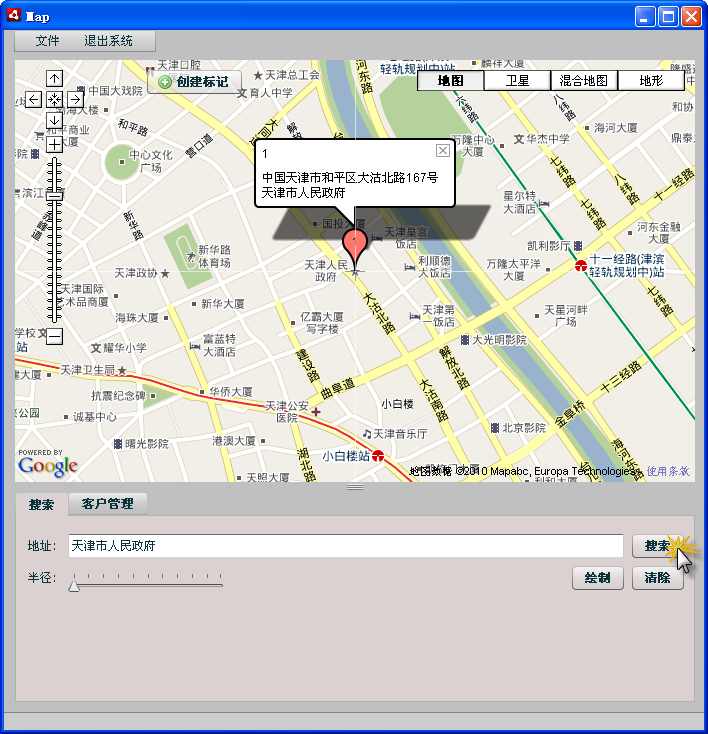Image resolution: width=708 pixels, height=734 pixels.
Task: Click the 北京影院 cinema icon
Action: pyautogui.click(x=494, y=427)
